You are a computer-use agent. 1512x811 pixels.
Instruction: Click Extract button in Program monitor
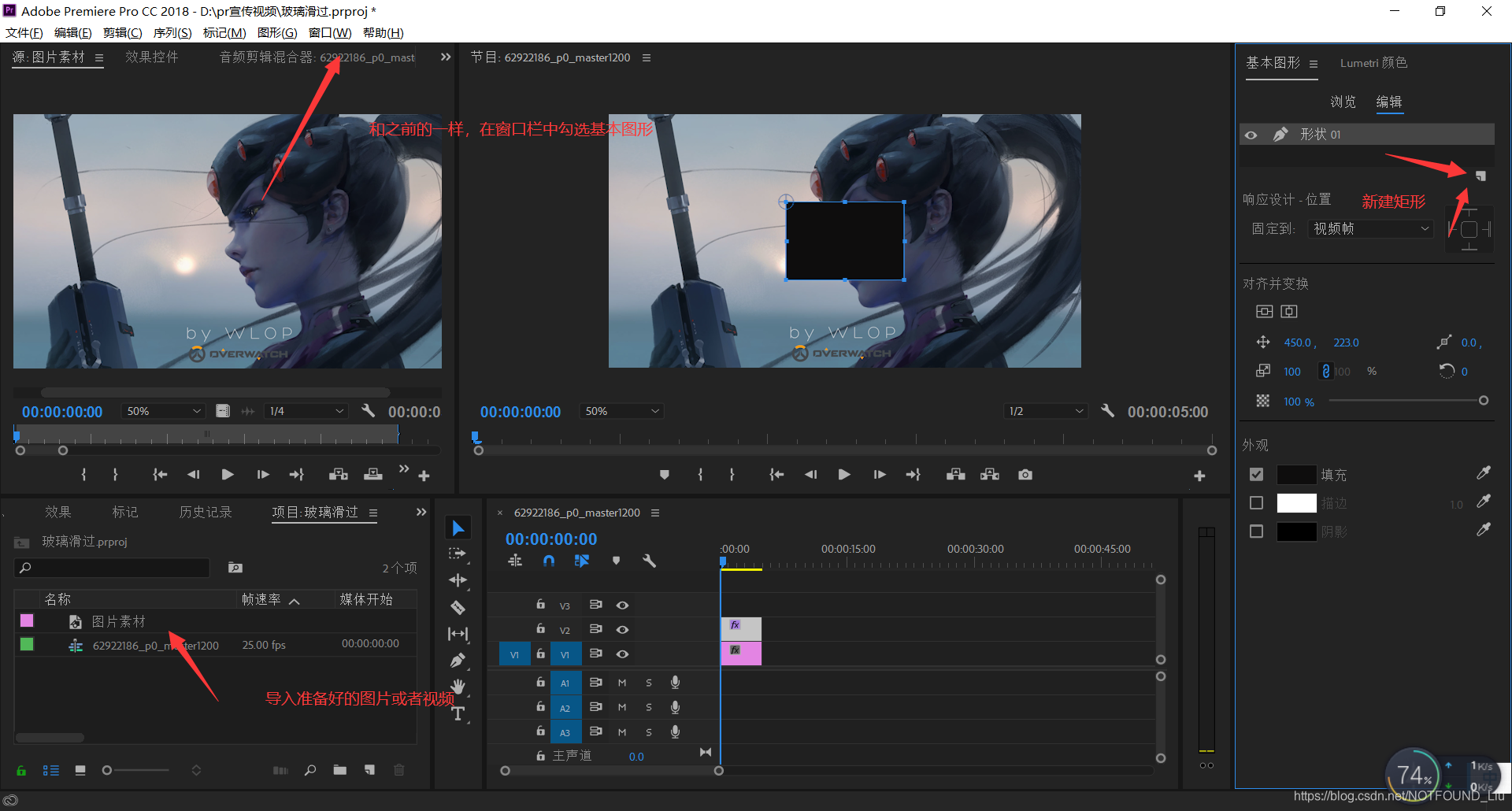pyautogui.click(x=990, y=475)
